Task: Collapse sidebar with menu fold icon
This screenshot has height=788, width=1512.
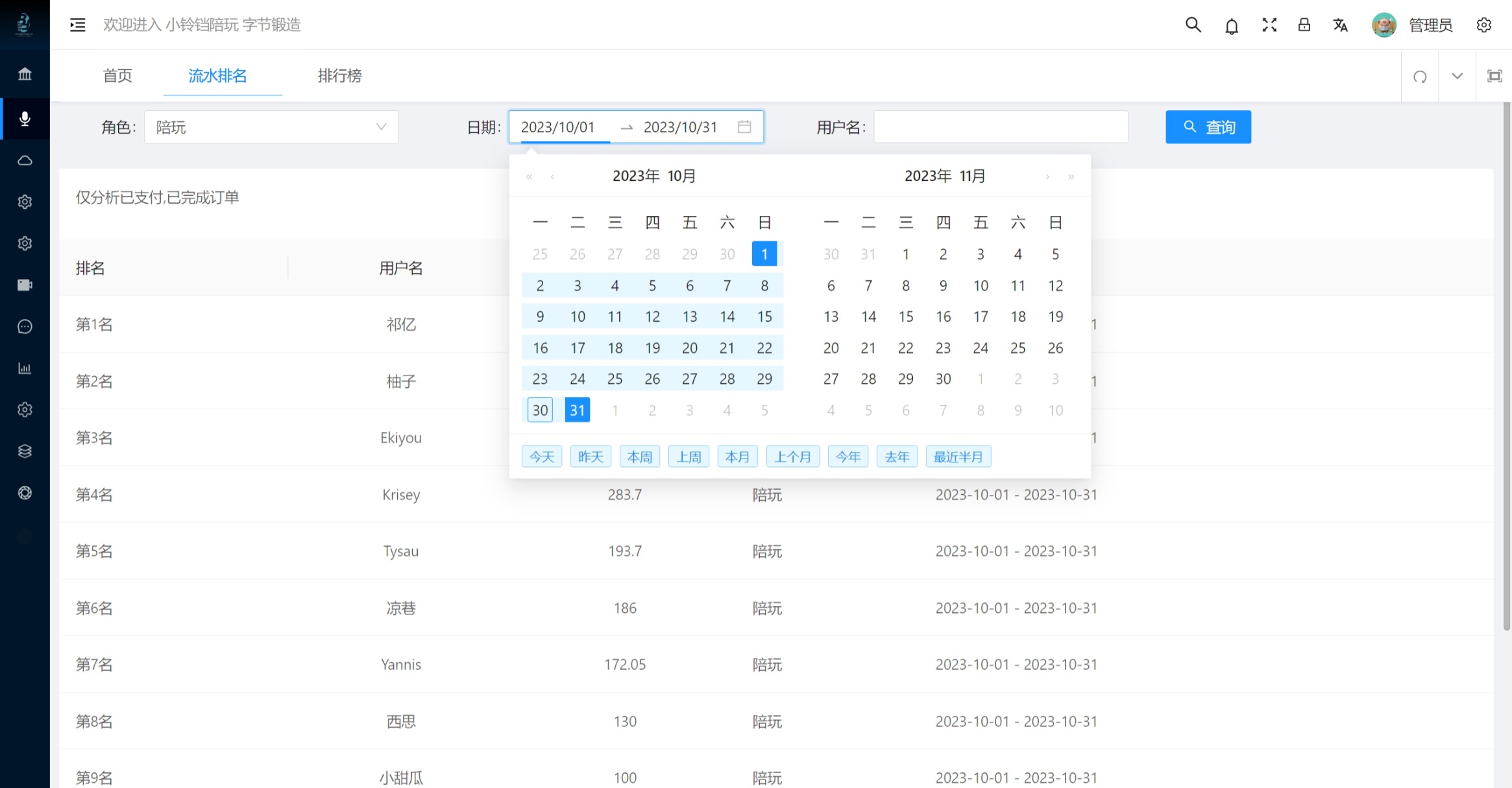Action: coord(78,25)
